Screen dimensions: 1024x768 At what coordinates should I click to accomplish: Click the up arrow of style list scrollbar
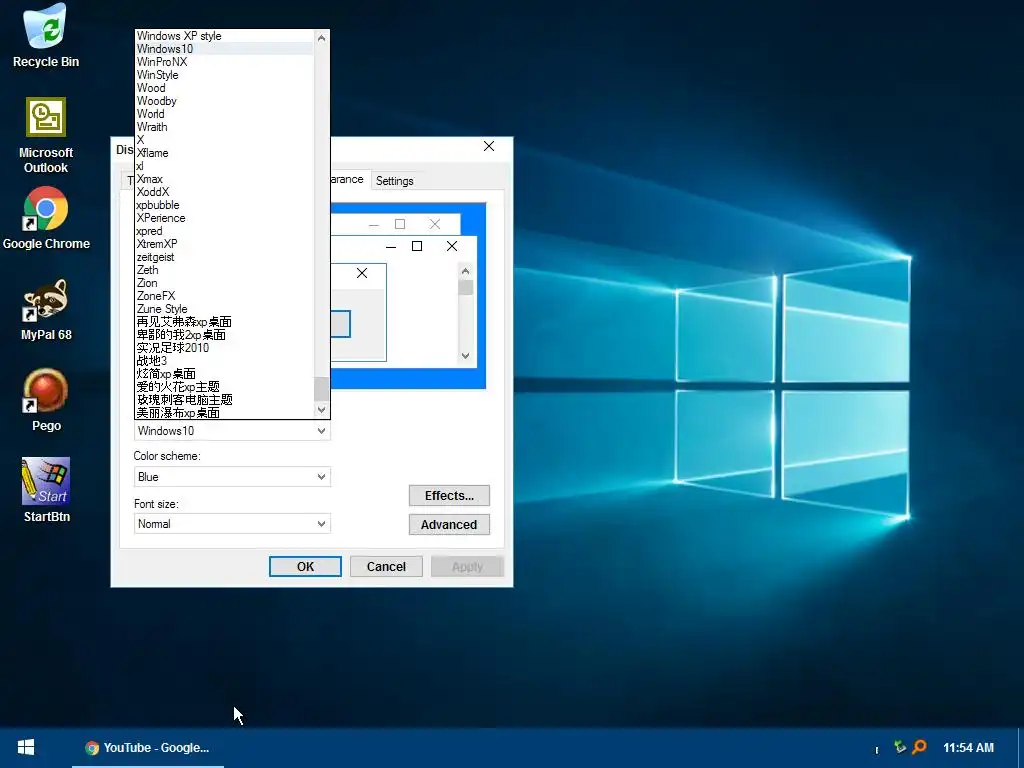tap(321, 38)
